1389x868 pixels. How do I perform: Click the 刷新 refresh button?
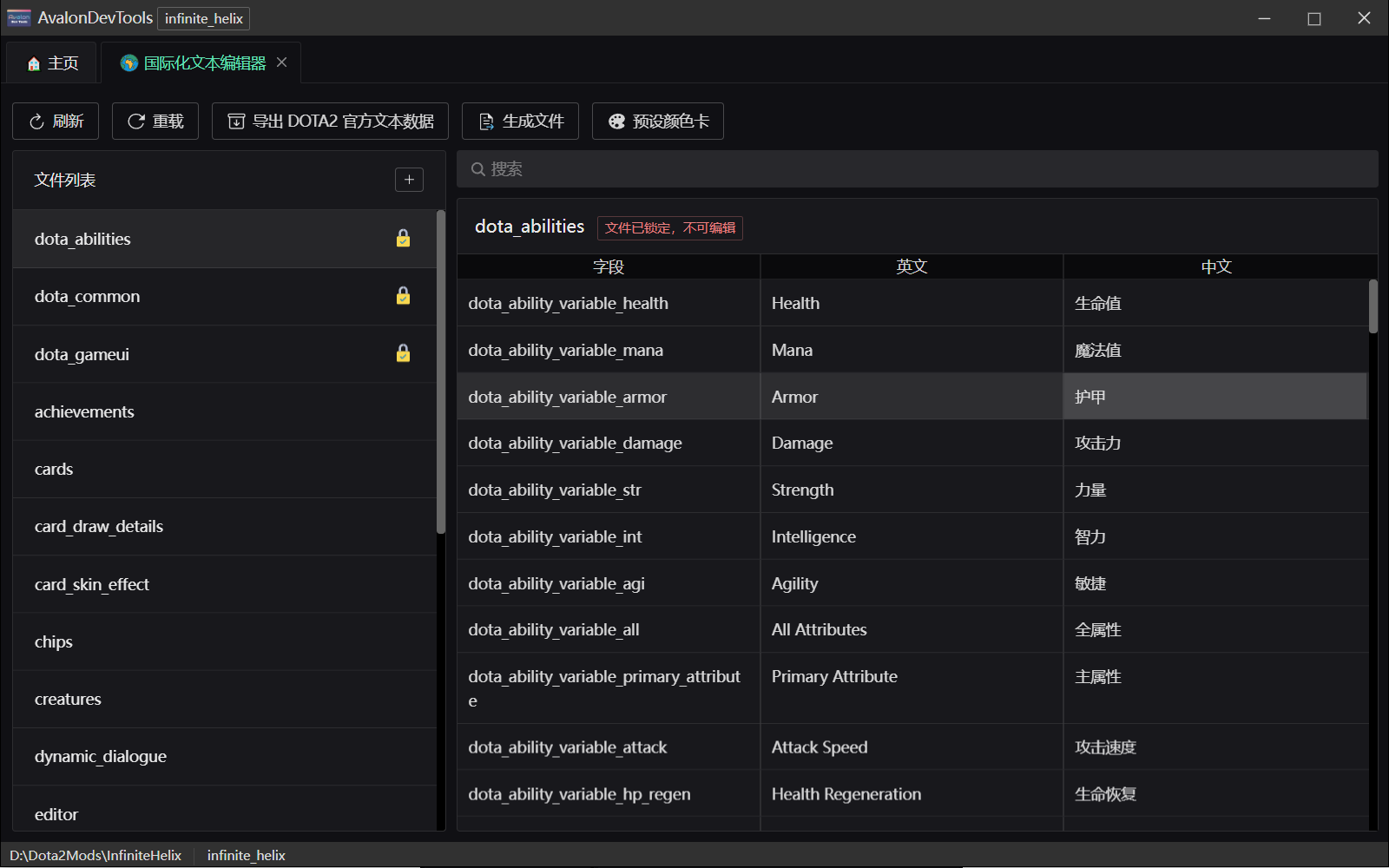tap(56, 122)
